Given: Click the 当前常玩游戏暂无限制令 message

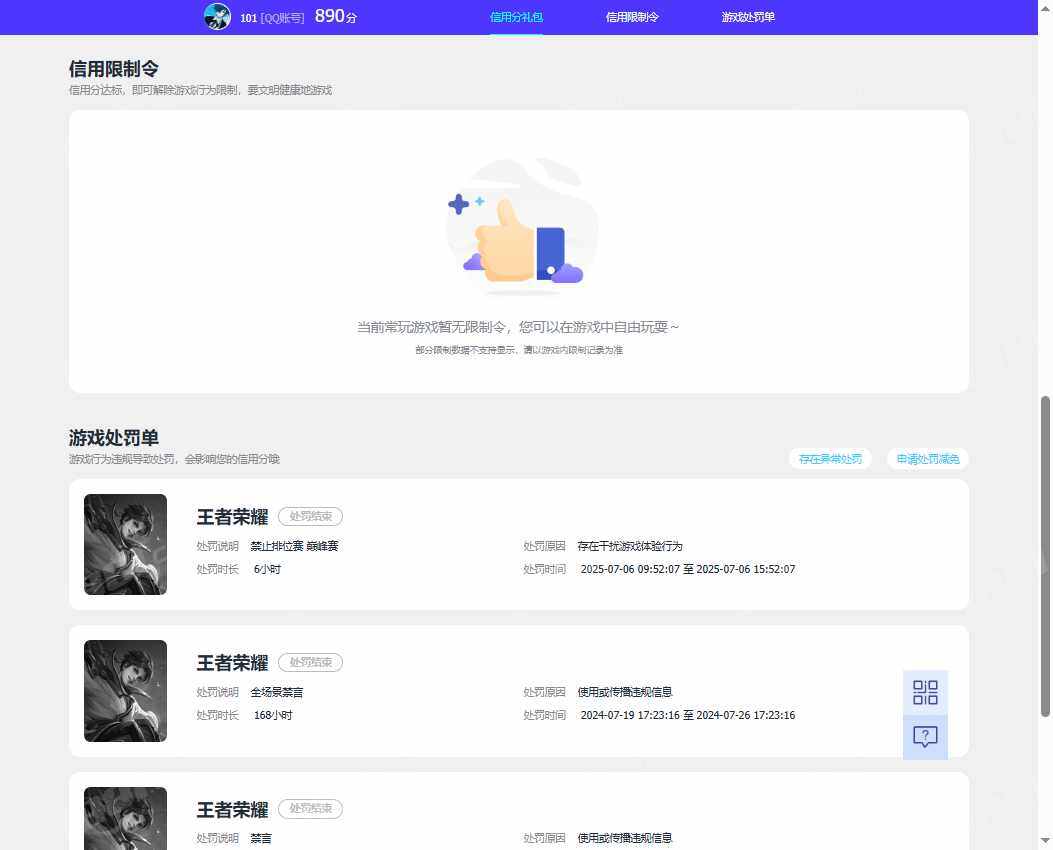Looking at the screenshot, I should [x=518, y=327].
